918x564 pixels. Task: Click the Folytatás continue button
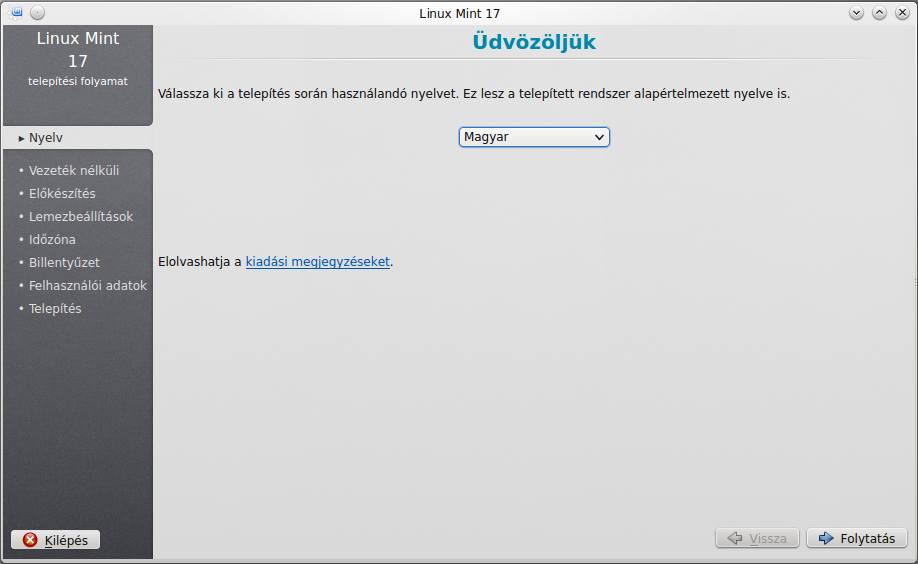(857, 538)
